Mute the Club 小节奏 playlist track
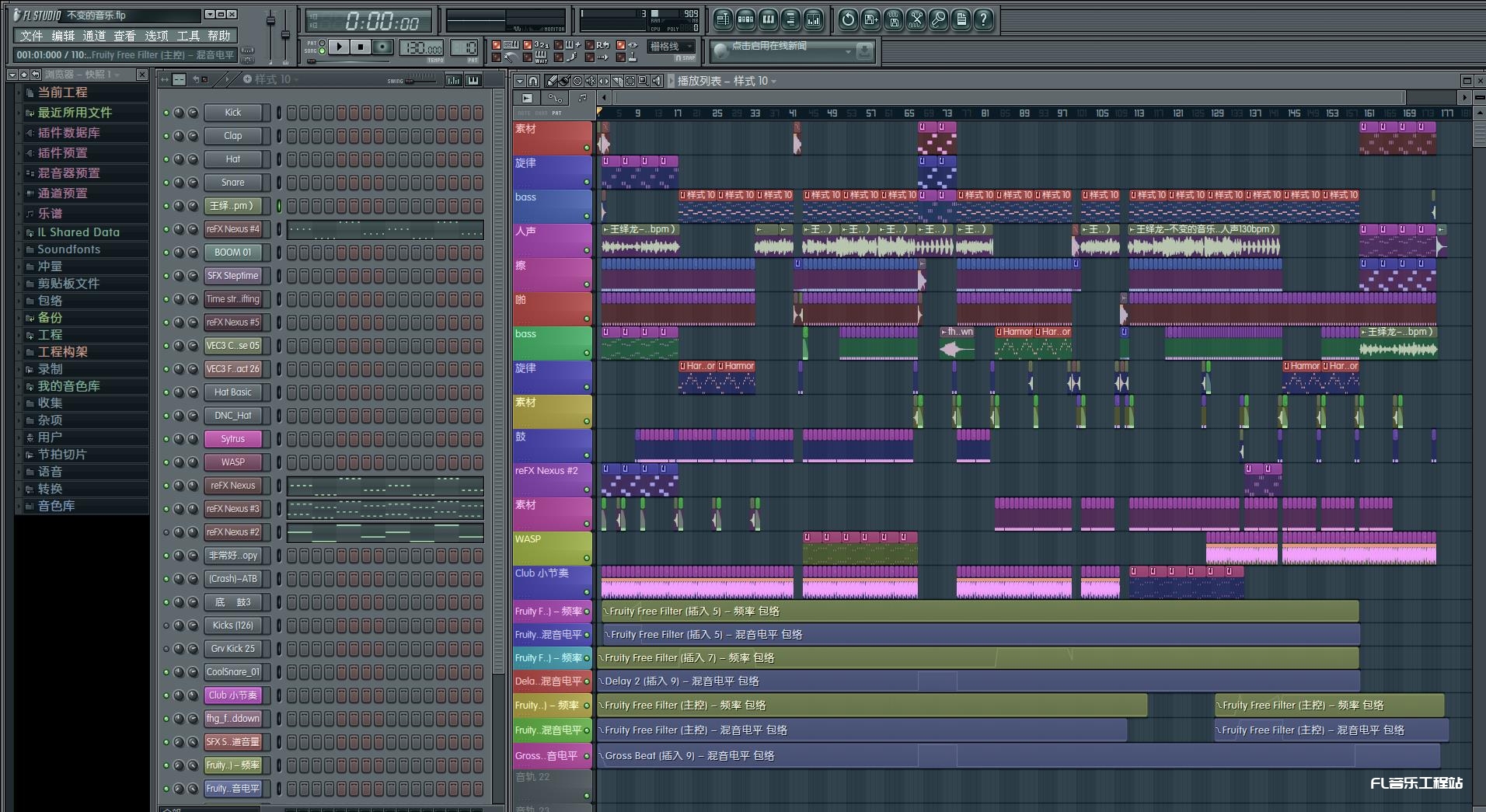The width and height of the screenshot is (1486, 812). coord(587,592)
